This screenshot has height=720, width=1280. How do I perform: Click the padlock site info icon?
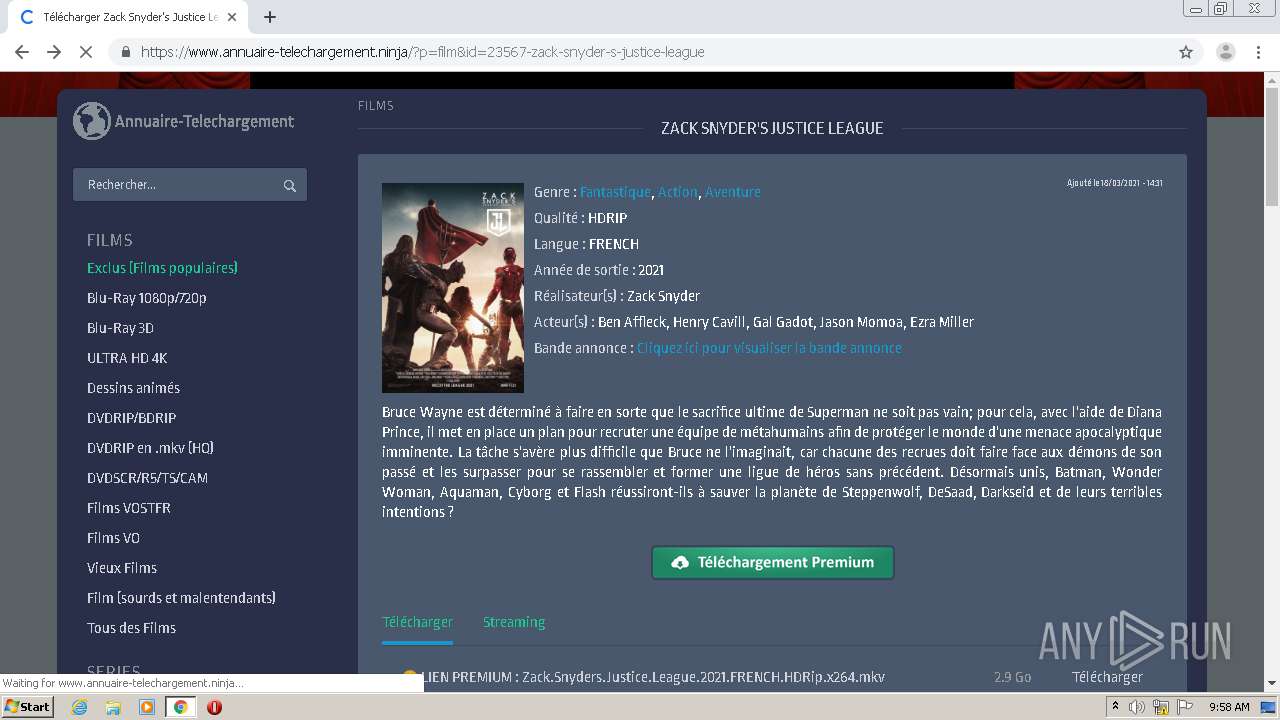[x=125, y=52]
